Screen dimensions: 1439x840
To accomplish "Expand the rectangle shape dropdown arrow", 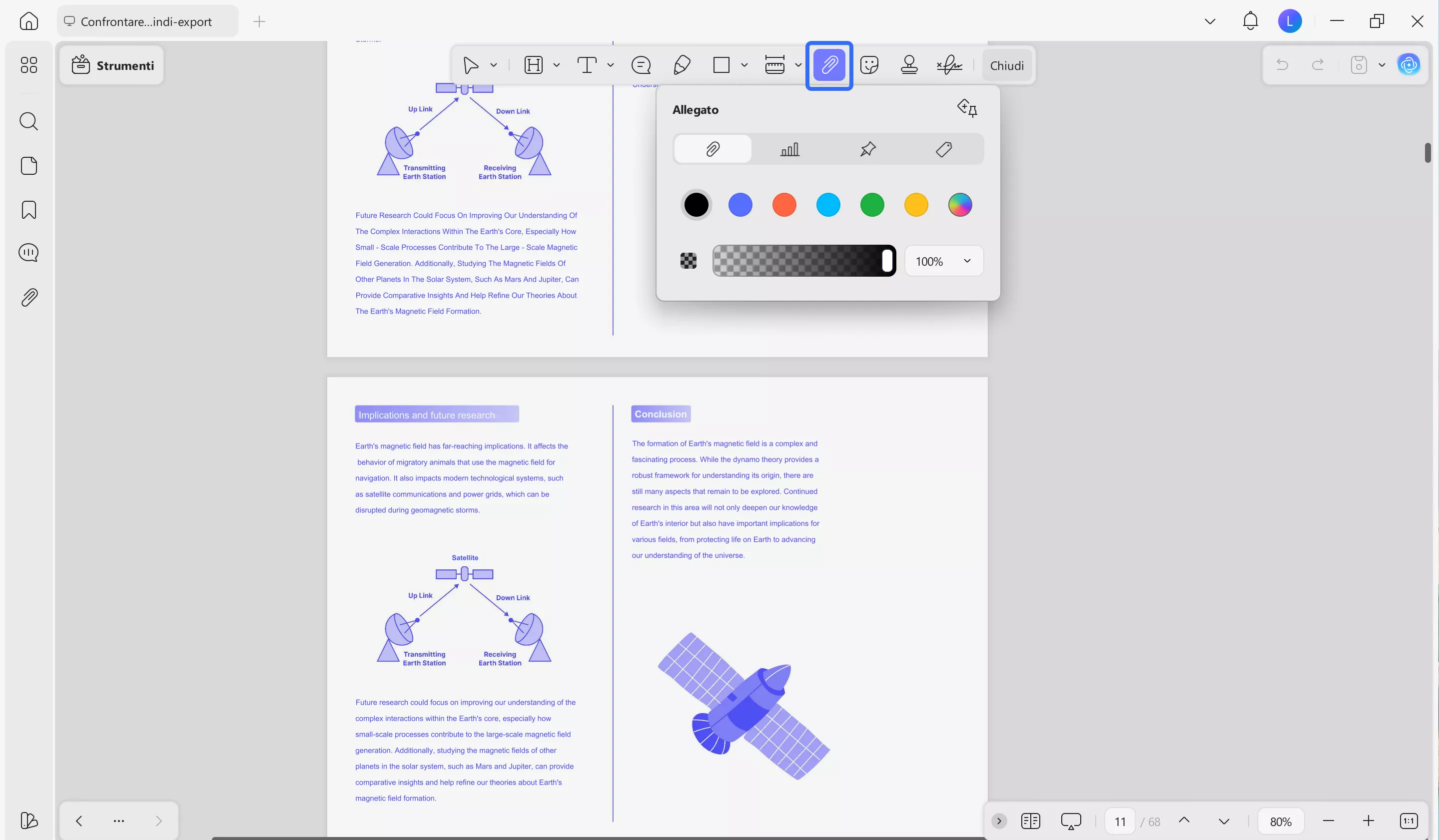I will (744, 65).
